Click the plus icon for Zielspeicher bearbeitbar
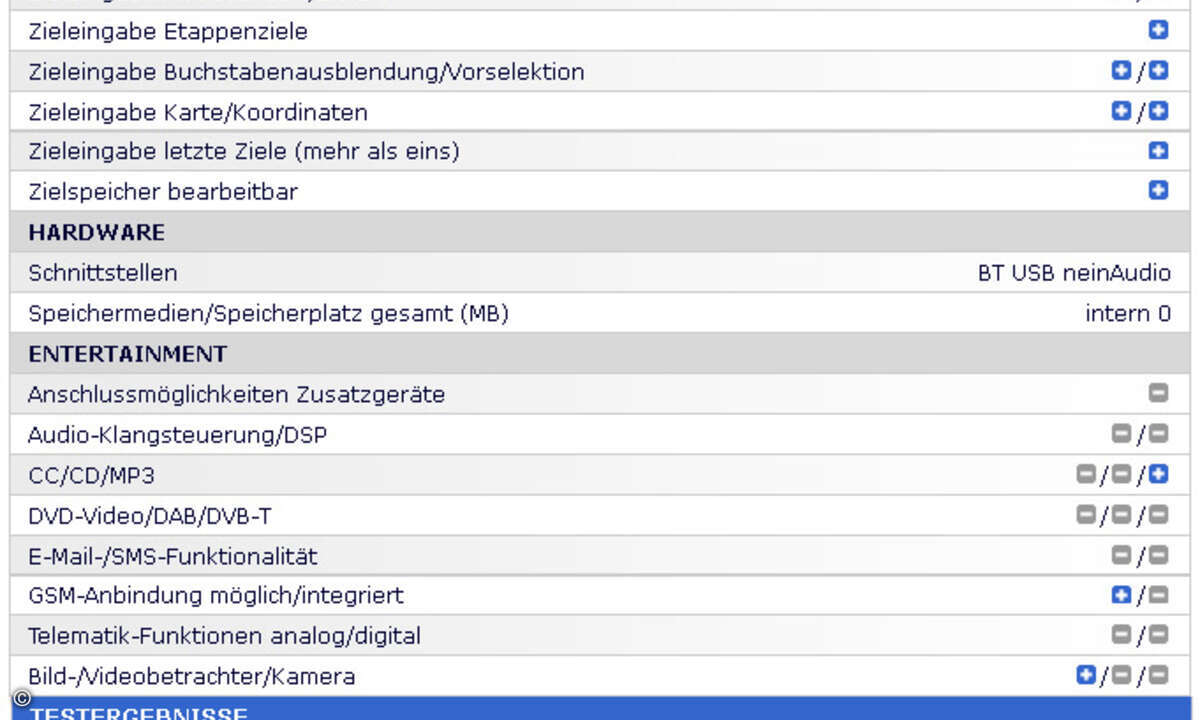The height and width of the screenshot is (720, 1200). click(x=1158, y=191)
